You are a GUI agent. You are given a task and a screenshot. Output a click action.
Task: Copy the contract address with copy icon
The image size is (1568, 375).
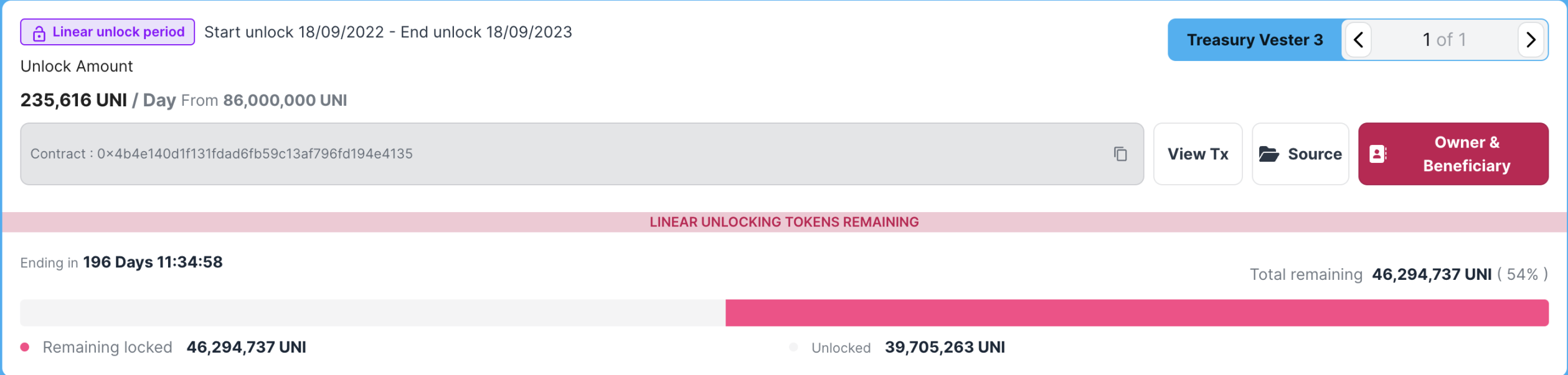(x=1120, y=154)
